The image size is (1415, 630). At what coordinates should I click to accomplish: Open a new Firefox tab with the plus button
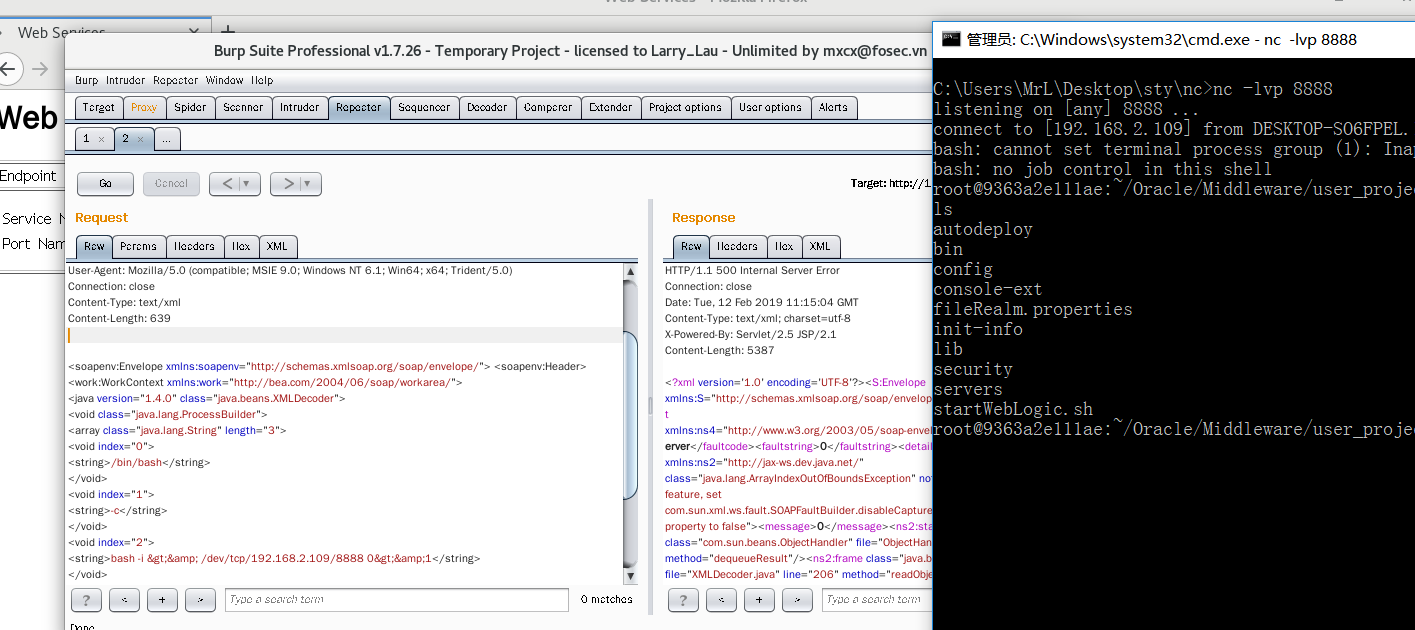(228, 31)
